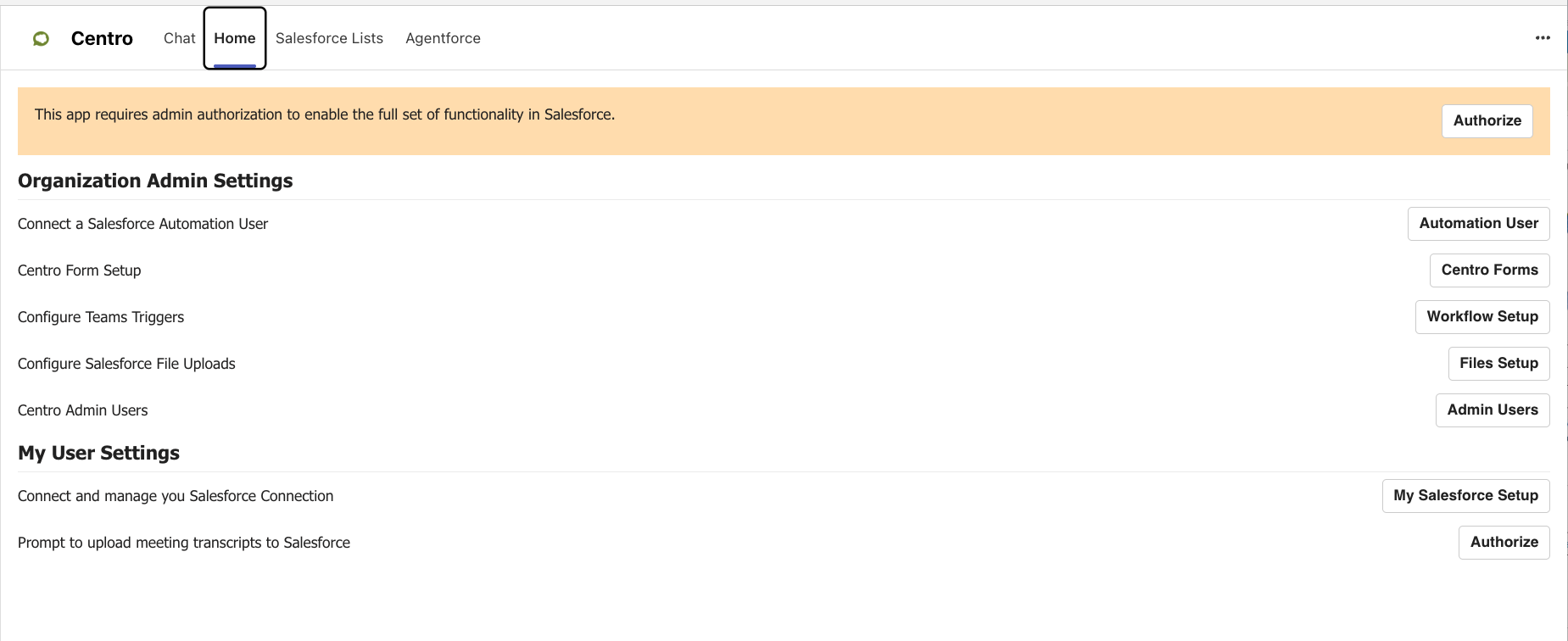The height and width of the screenshot is (641, 1568).
Task: Click the My User Settings heading
Action: click(x=98, y=453)
